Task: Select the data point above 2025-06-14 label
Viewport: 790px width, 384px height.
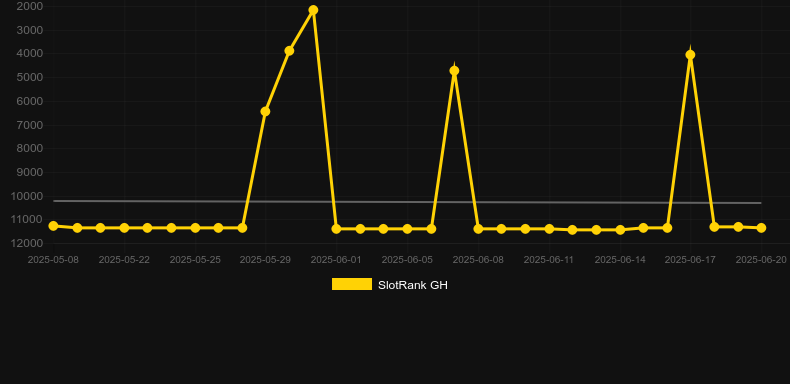Action: (620, 230)
